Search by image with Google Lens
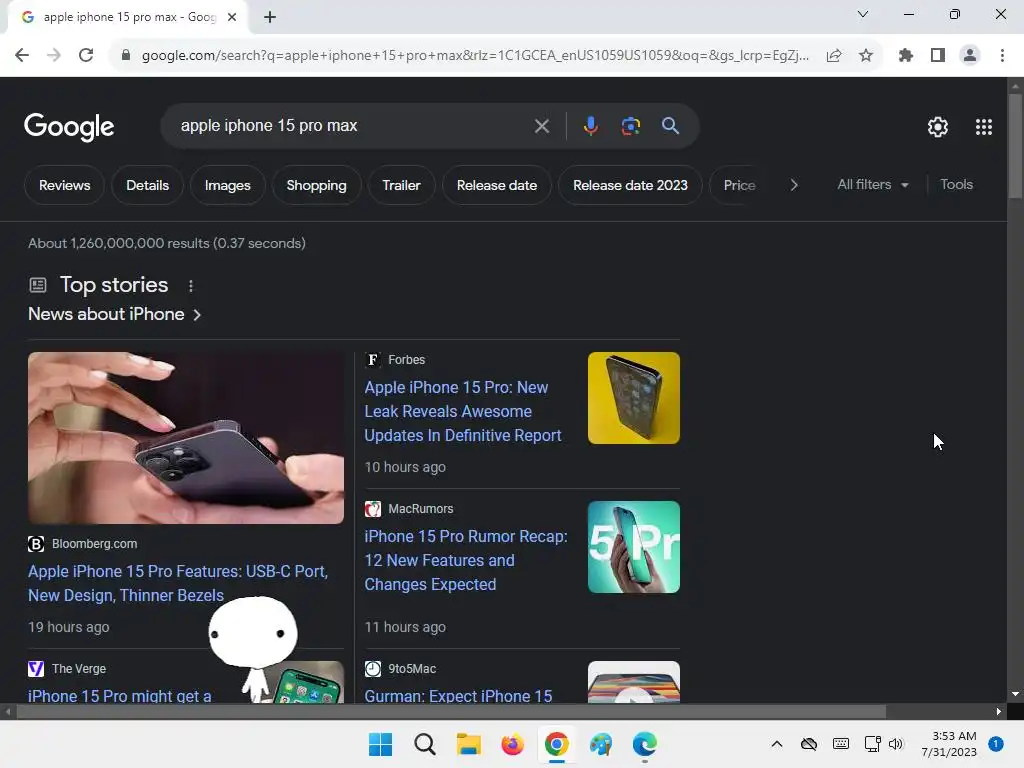Screen dimensions: 1024x768 pos(630,126)
